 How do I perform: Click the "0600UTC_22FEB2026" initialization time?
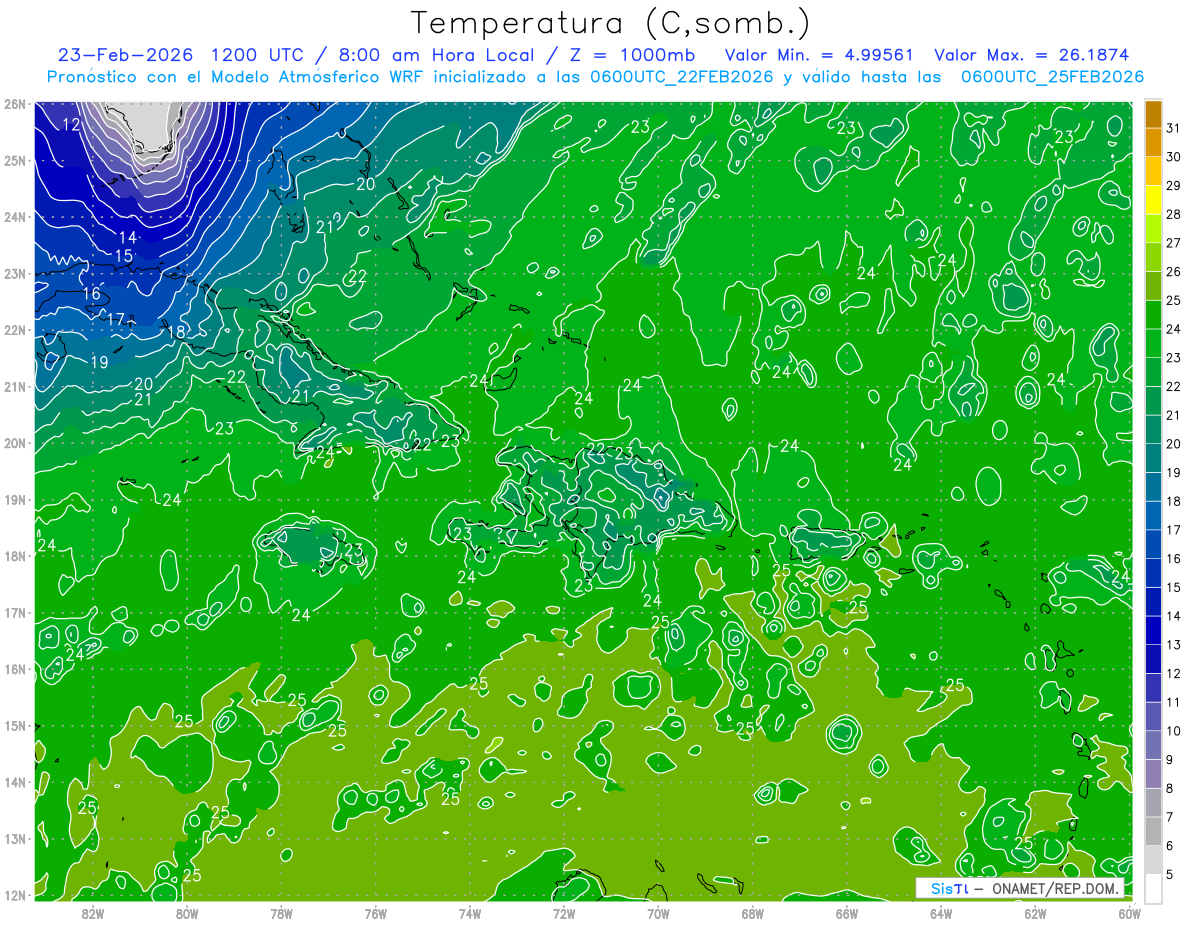pos(681,77)
